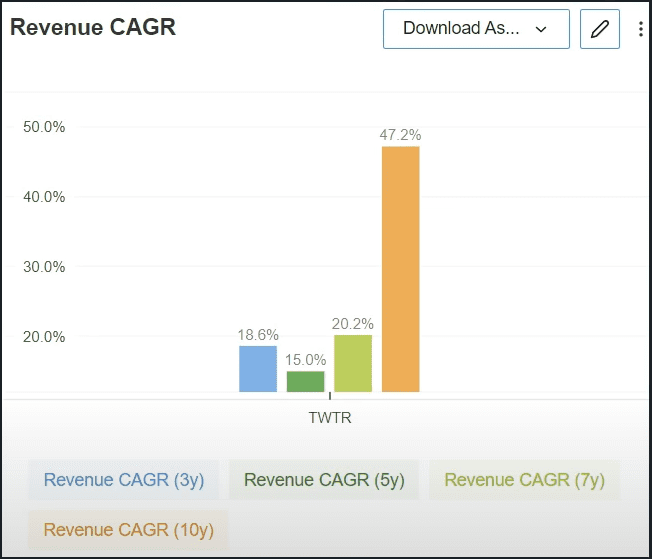Click the 47.2% data label

pos(400,134)
